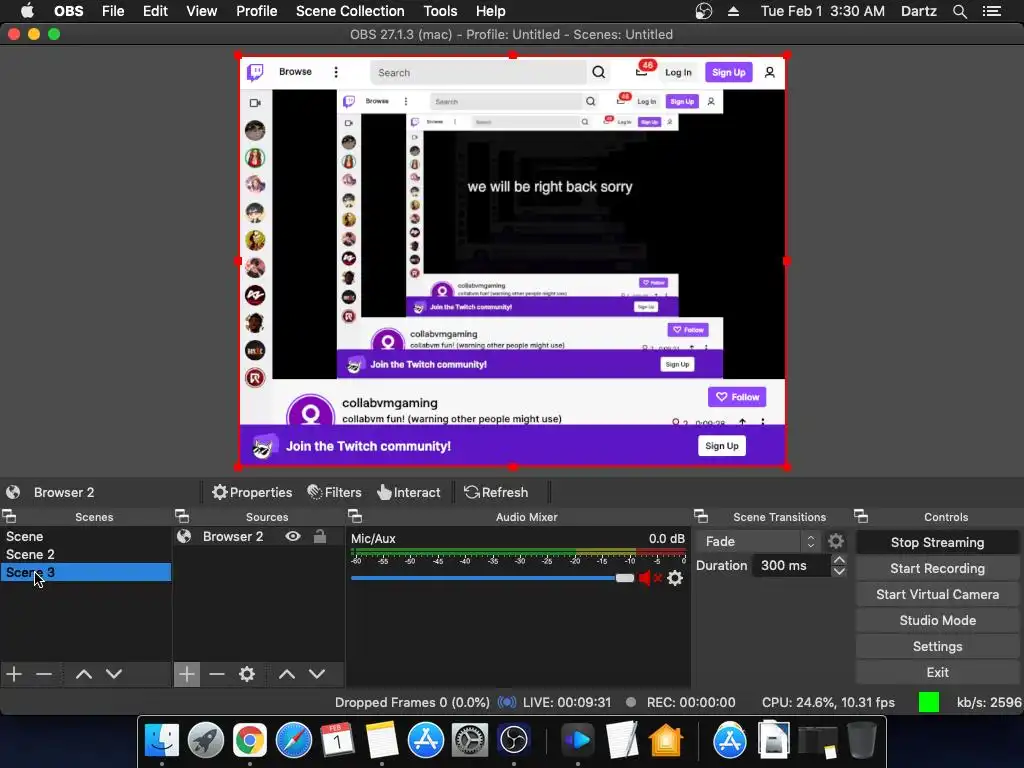1024x768 pixels.
Task: Refresh the Browser 2 source
Action: [x=496, y=492]
